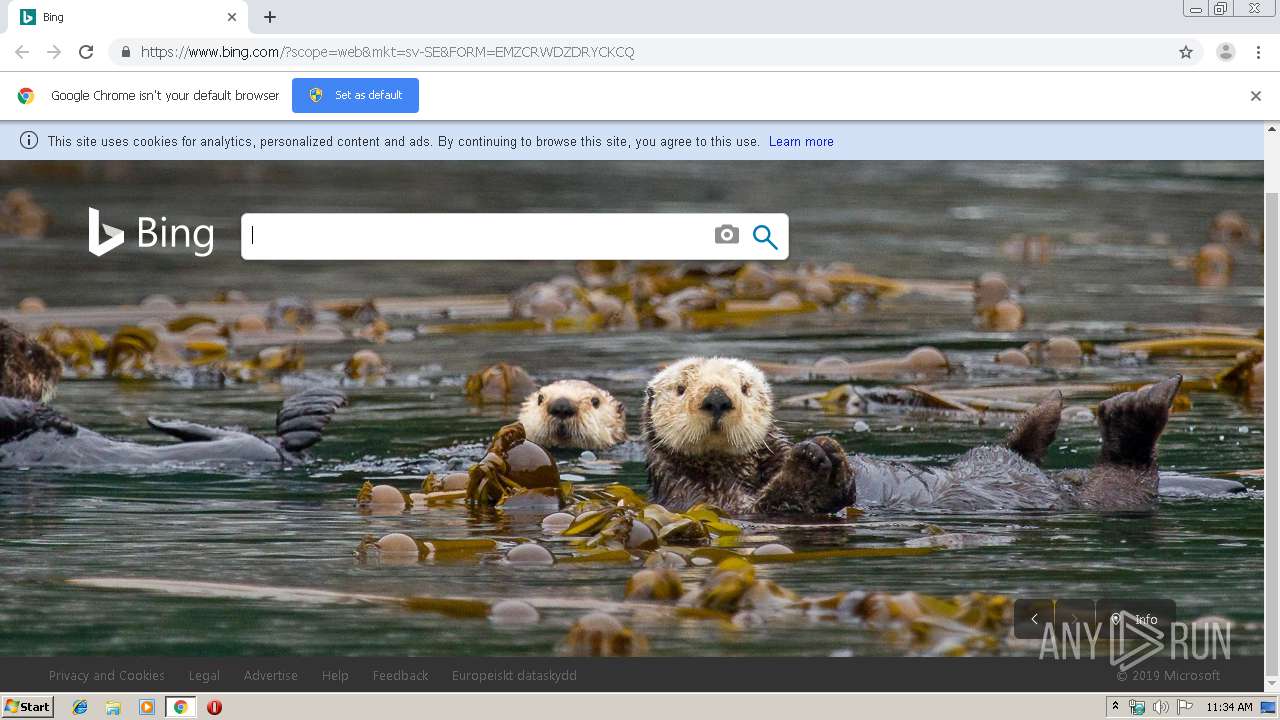Open Help footer link
This screenshot has height=720, width=1280.
[335, 676]
